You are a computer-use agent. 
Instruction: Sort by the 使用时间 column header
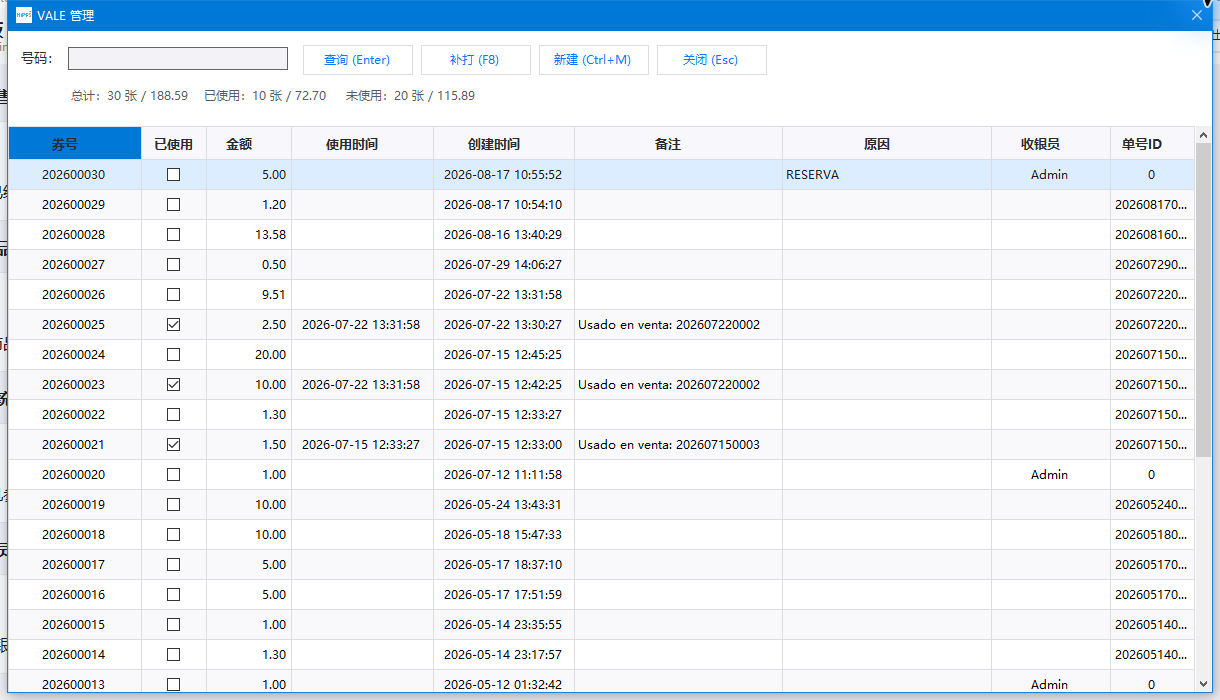coord(362,144)
